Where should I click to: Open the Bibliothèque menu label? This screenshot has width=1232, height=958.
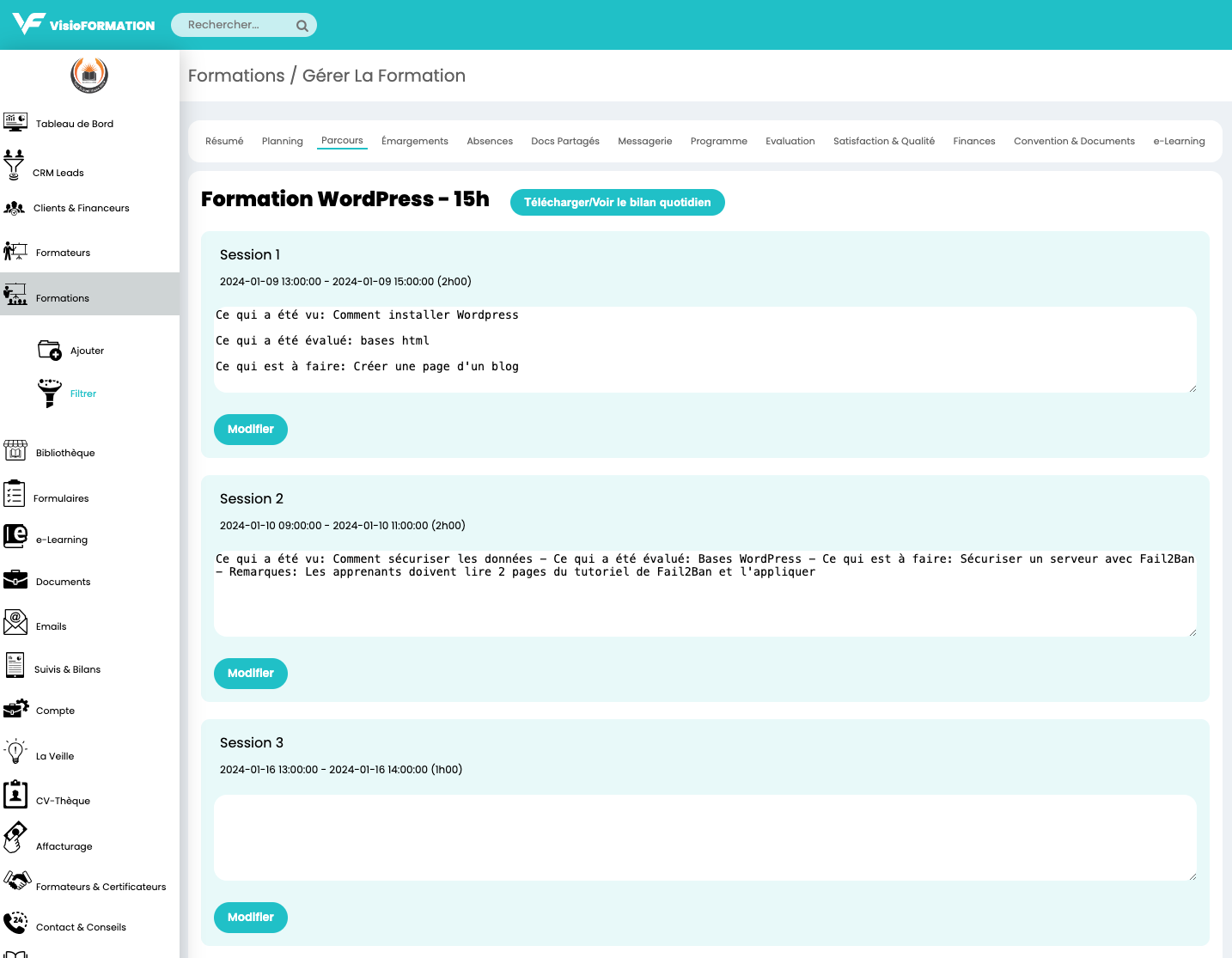(65, 453)
